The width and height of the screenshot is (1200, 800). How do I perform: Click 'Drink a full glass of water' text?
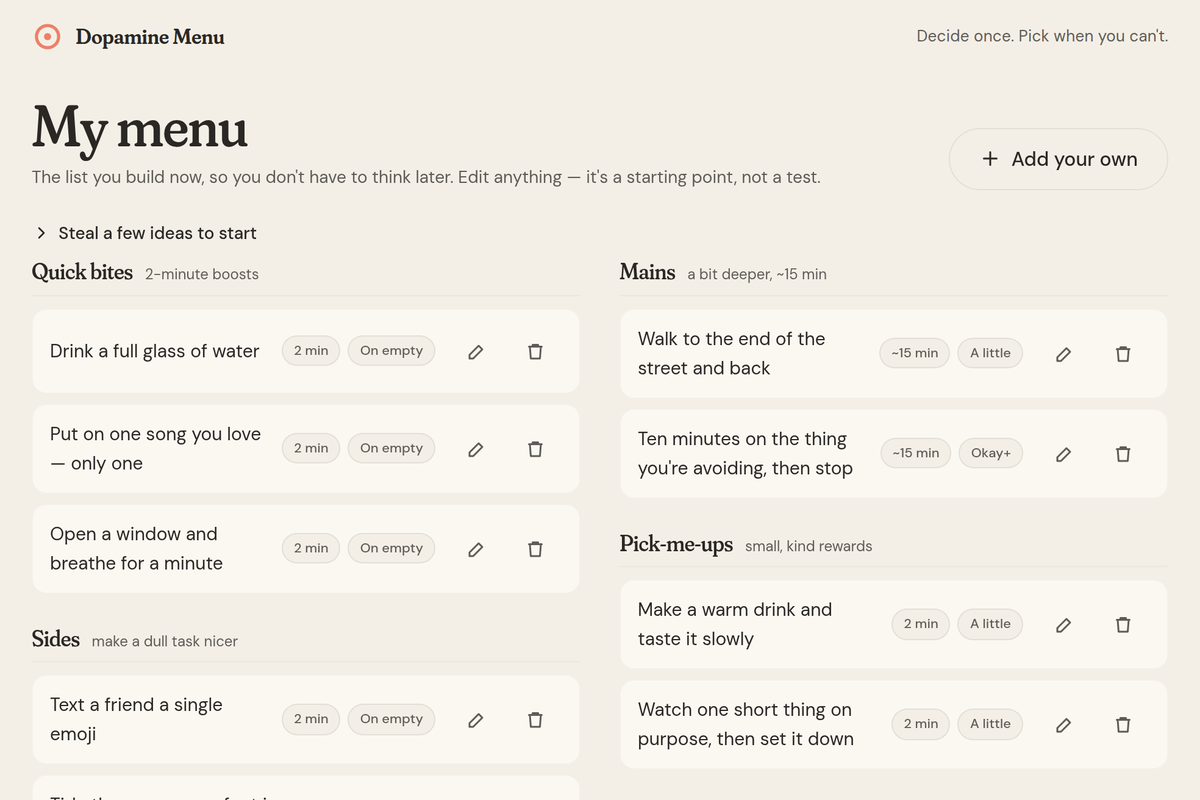(155, 351)
